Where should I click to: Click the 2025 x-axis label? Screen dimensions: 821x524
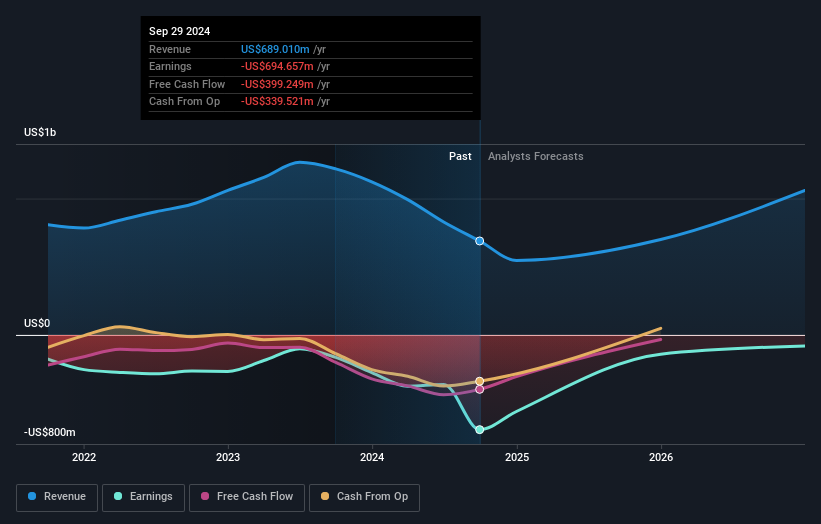(x=517, y=457)
